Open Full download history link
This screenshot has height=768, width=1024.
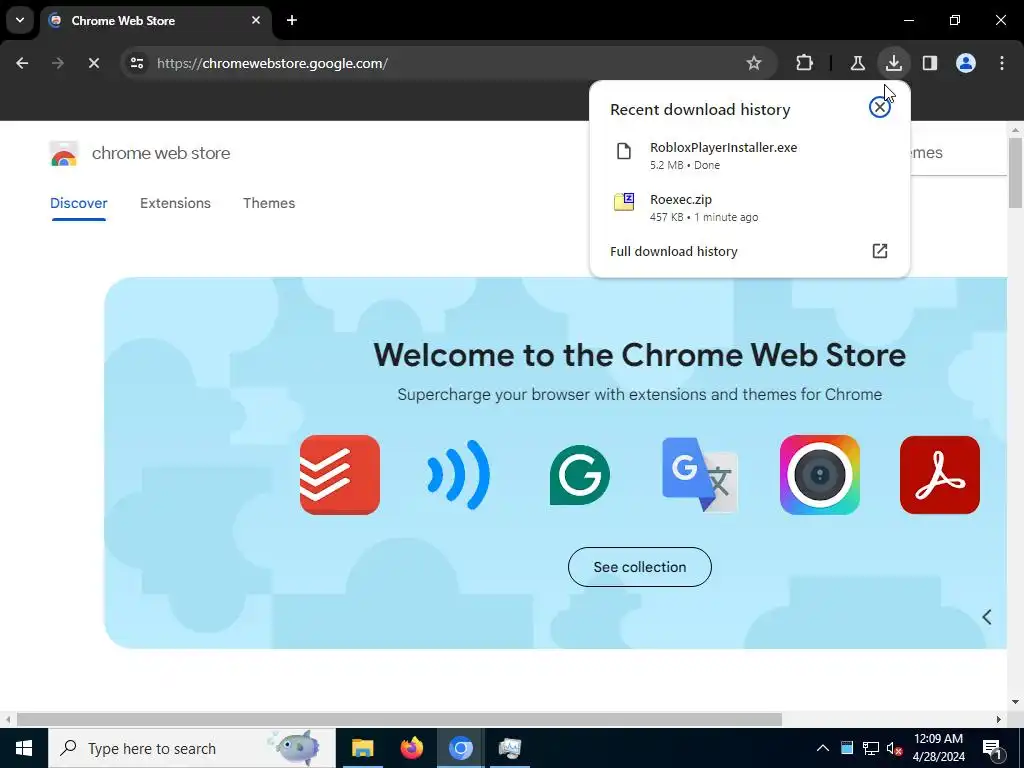673,251
